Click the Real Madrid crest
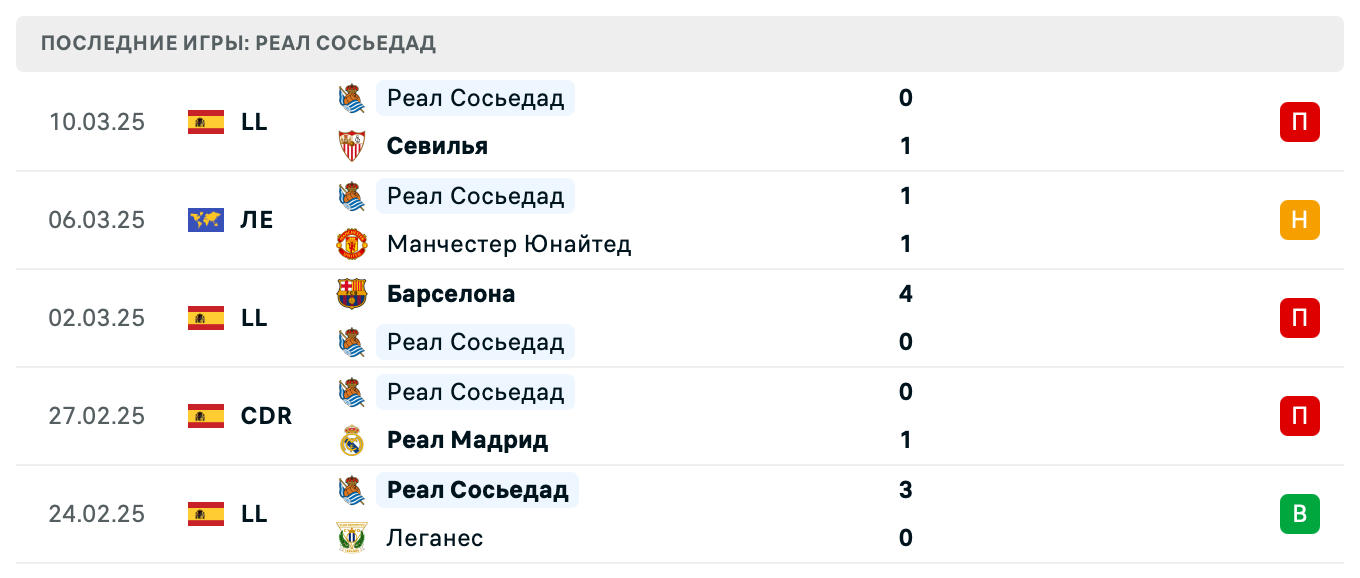Viewport: 1360px width, 578px height. click(352, 440)
